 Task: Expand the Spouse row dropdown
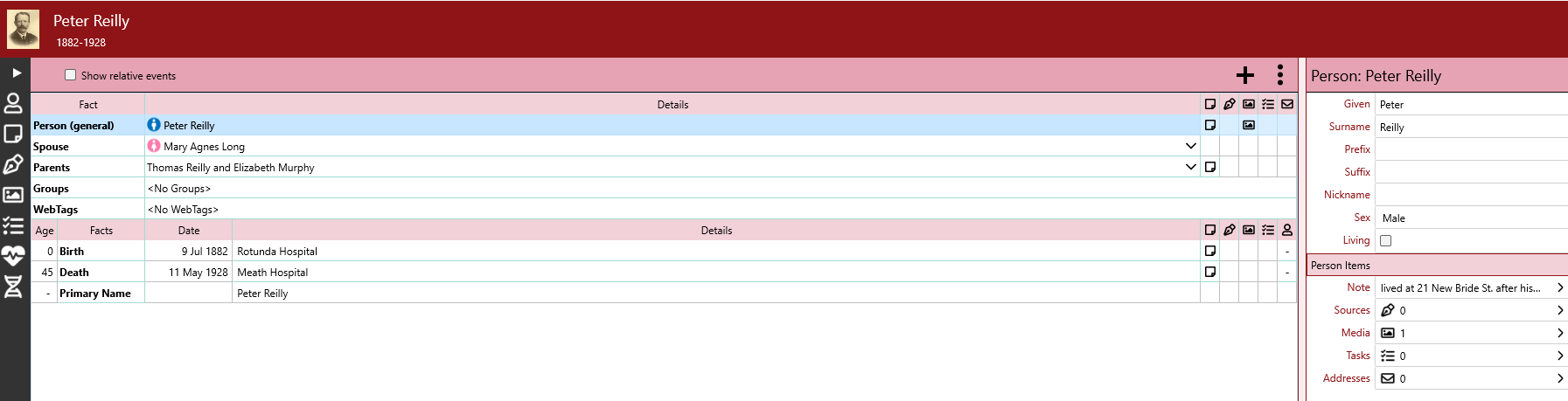coord(1191,146)
